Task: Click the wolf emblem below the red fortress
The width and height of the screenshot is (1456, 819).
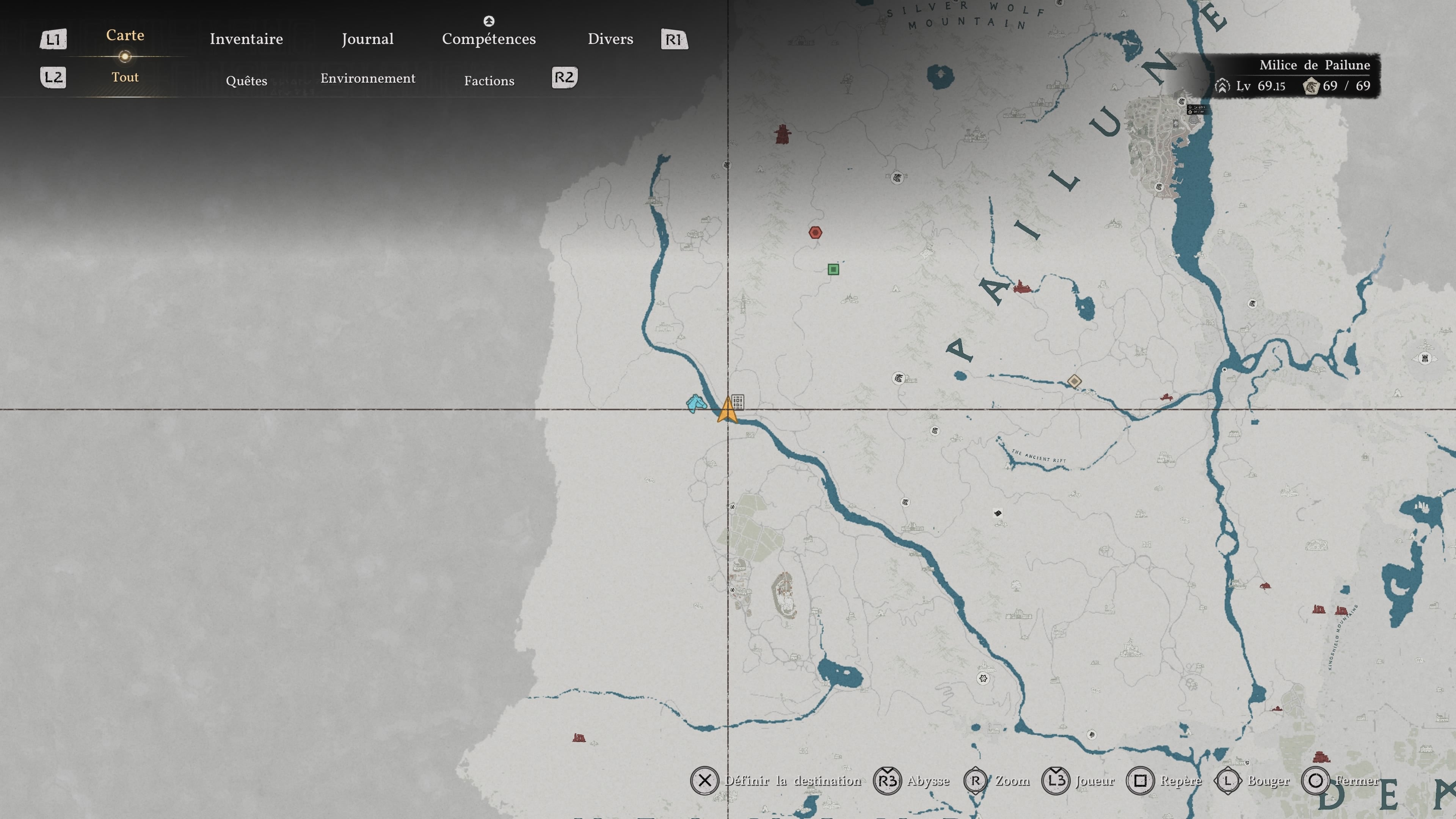Action: (x=897, y=178)
